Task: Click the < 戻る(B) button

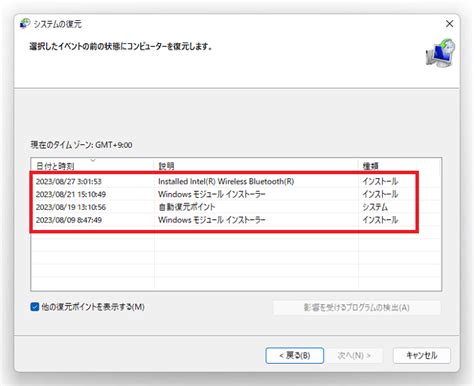Action: tap(295, 355)
